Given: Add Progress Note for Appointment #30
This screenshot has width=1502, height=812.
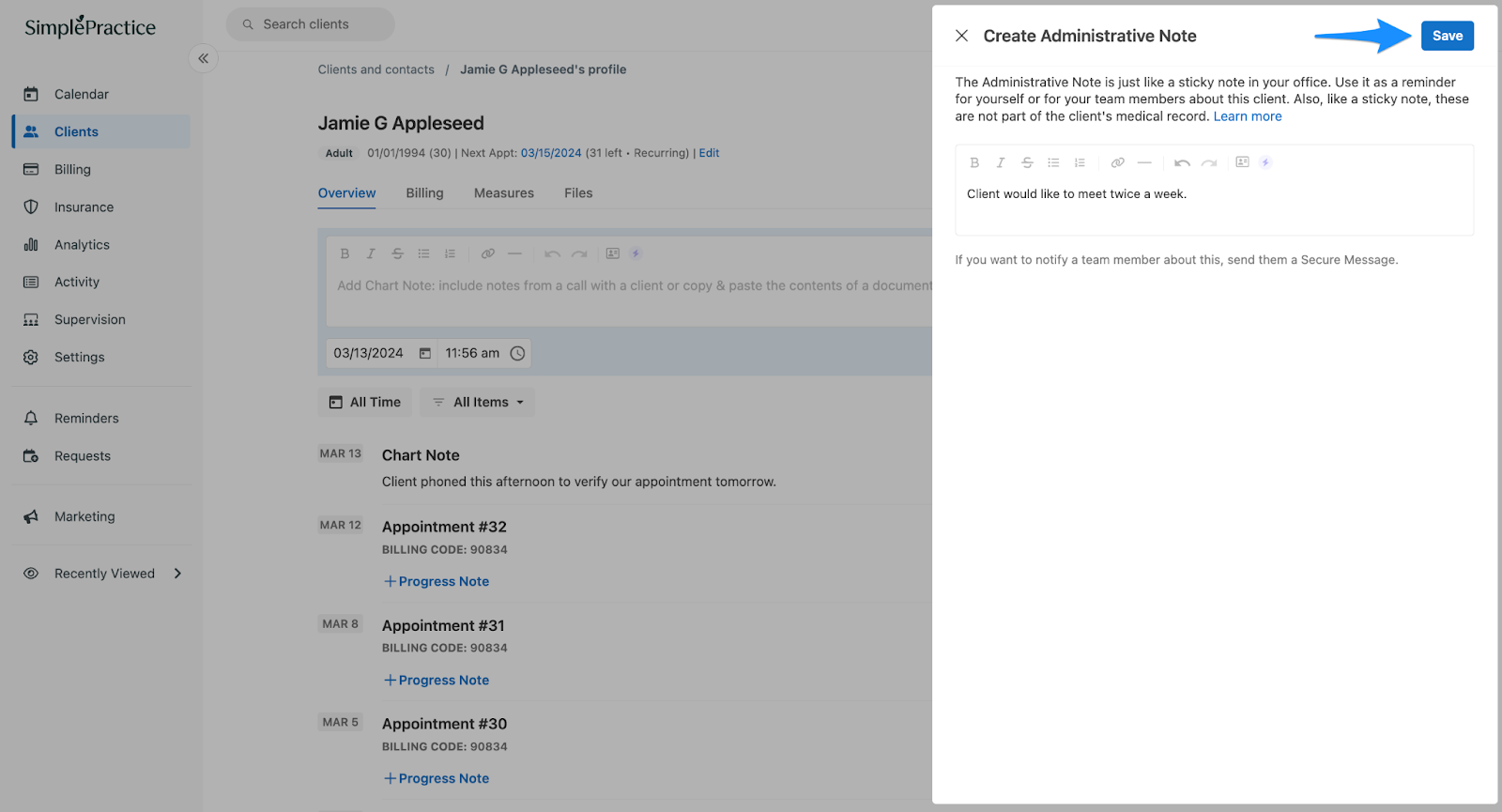Looking at the screenshot, I should pyautogui.click(x=437, y=778).
